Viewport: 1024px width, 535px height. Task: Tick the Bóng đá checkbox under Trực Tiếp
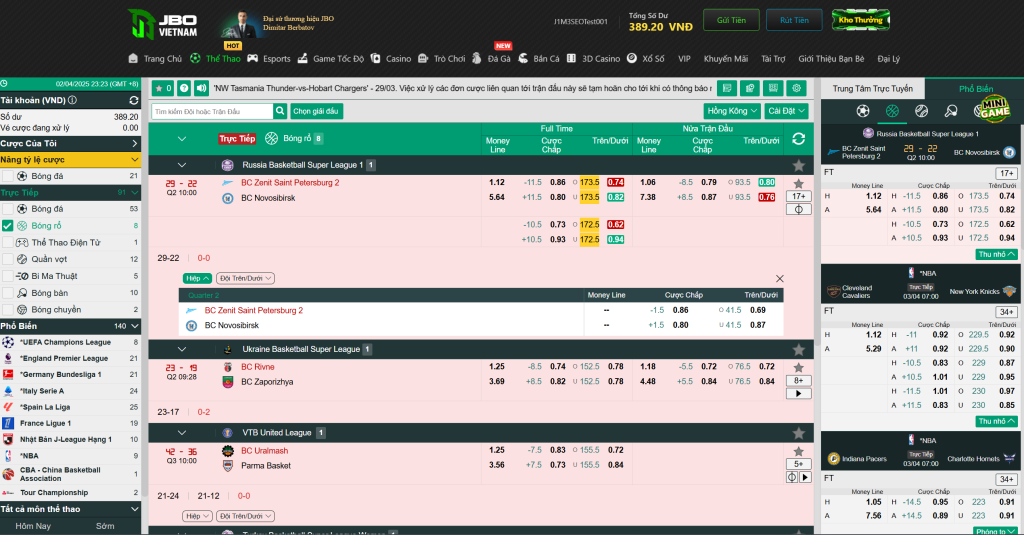pyautogui.click(x=8, y=209)
